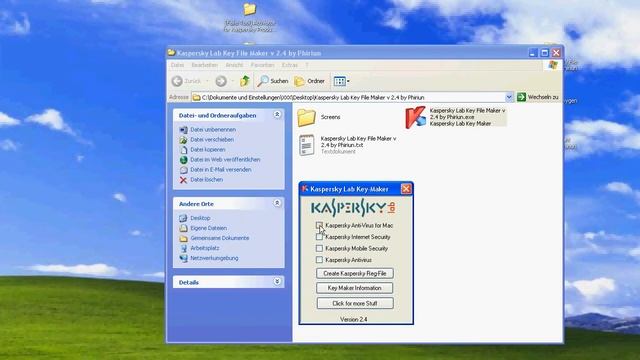Check Kaspersky Antivirus option
Viewport: 640px width, 360px height.
pos(319,260)
